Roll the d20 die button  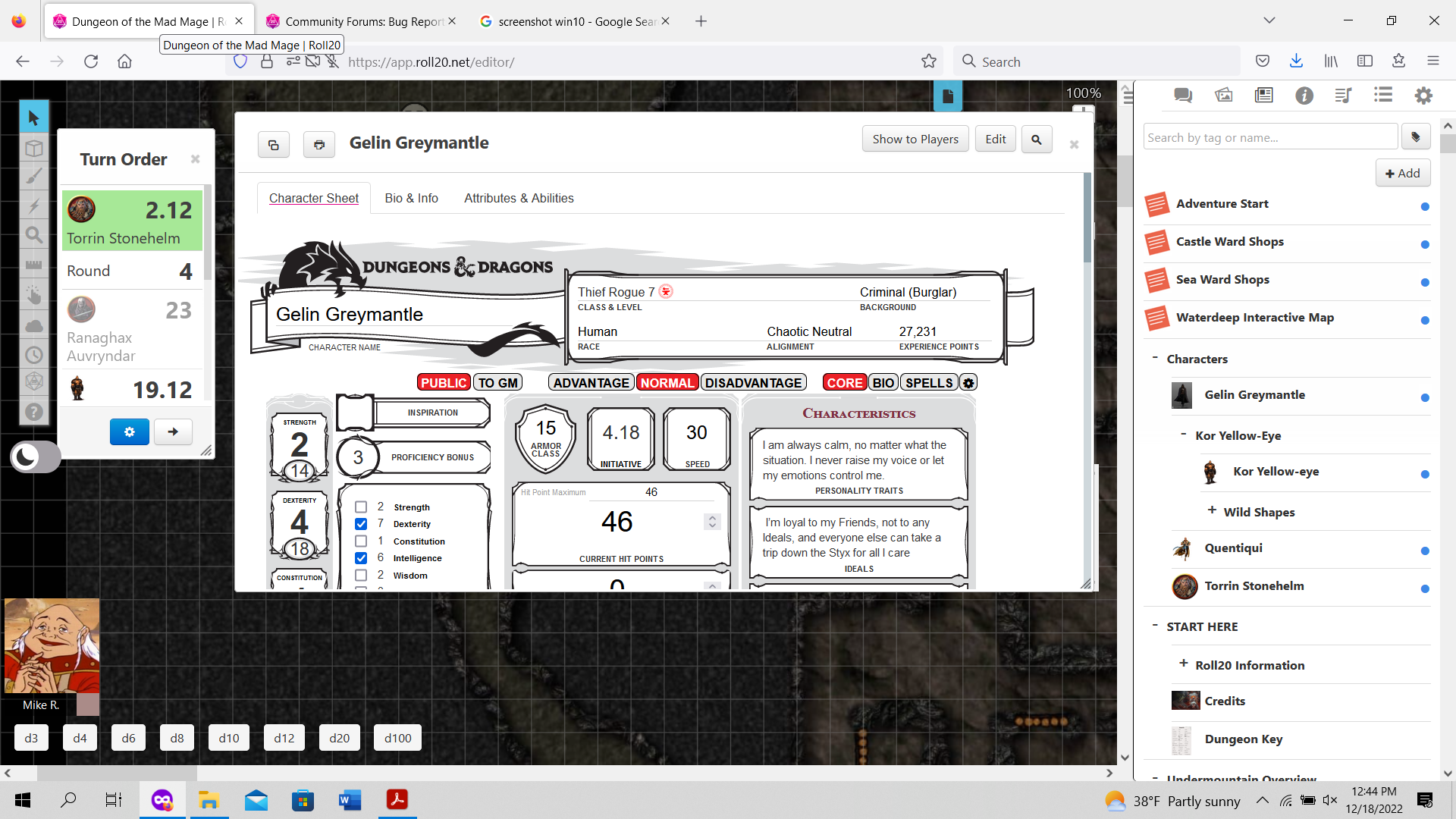point(339,738)
